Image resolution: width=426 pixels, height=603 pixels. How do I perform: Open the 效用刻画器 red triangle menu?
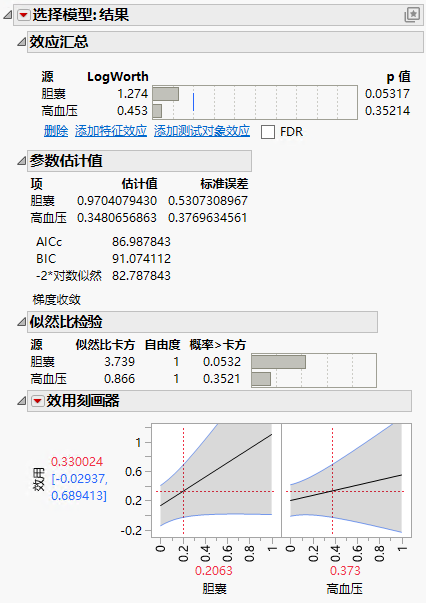click(37, 401)
